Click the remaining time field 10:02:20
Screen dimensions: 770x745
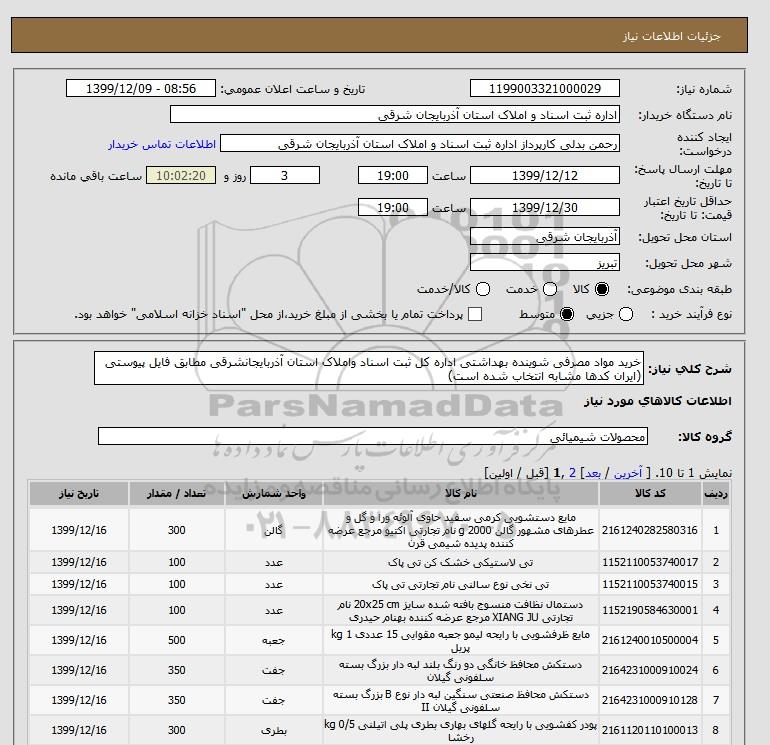coord(181,175)
